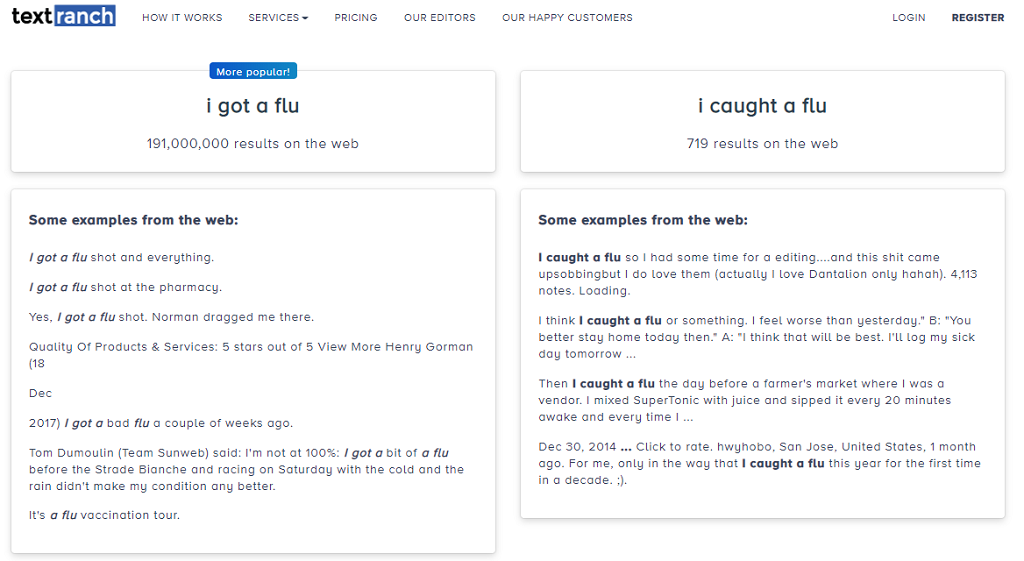
Task: Go to the Pricing page
Action: [x=356, y=18]
